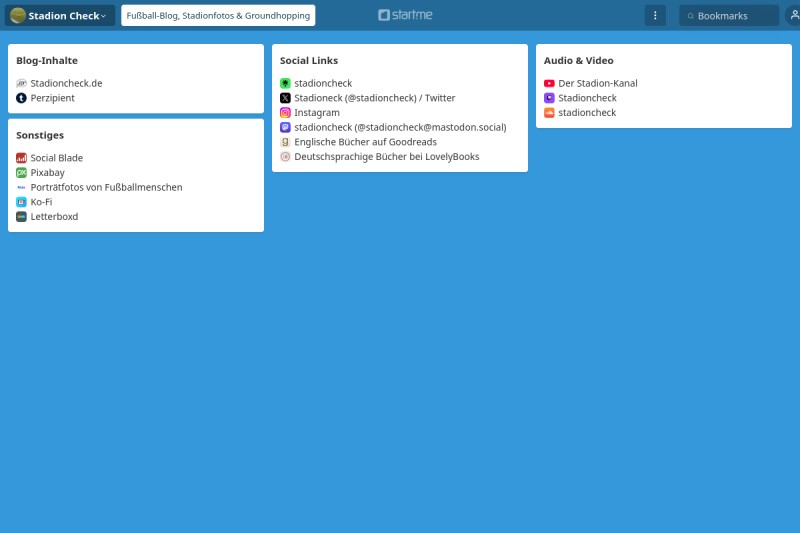Open stadioncheck link in Social Links
800x533 pixels.
pyautogui.click(x=323, y=83)
